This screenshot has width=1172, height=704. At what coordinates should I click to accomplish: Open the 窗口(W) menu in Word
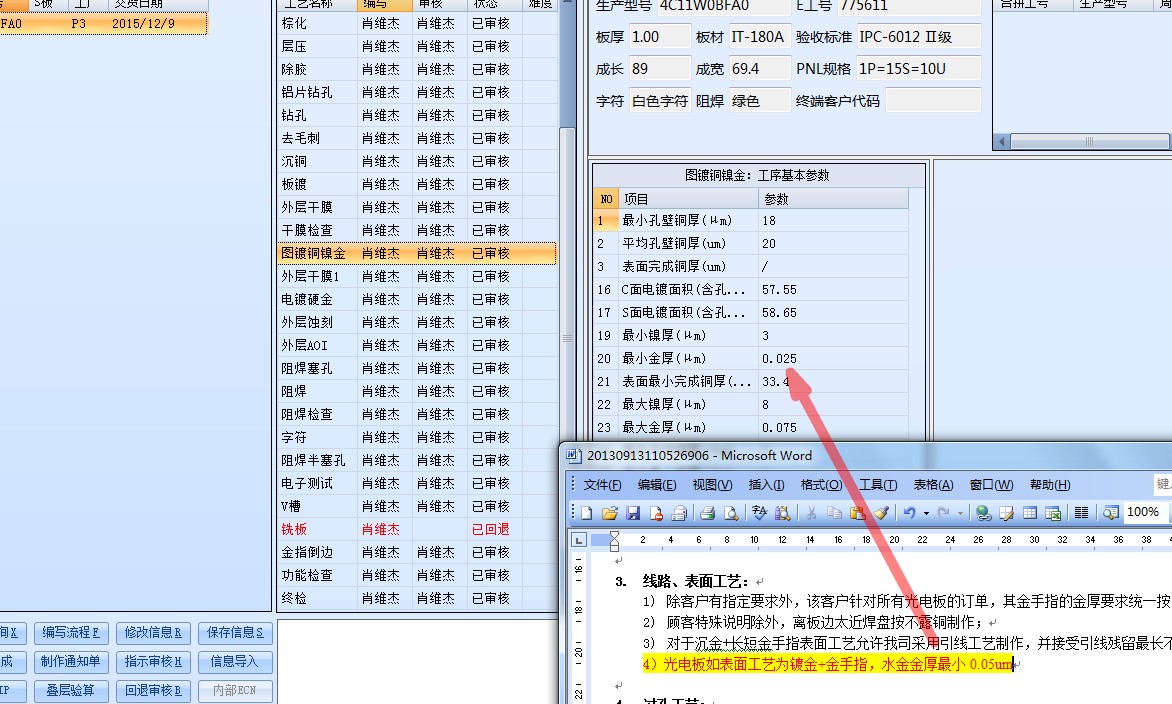991,485
